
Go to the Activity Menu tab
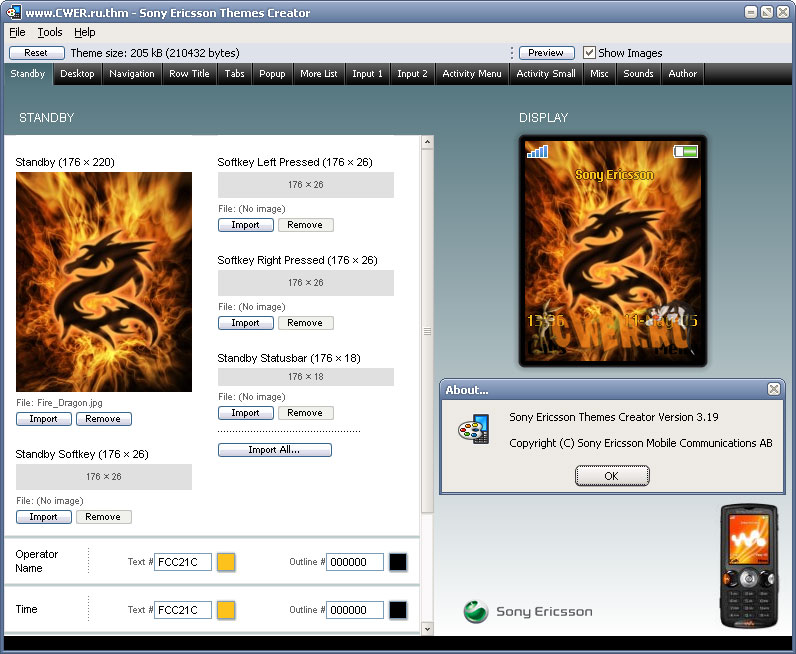(x=472, y=74)
